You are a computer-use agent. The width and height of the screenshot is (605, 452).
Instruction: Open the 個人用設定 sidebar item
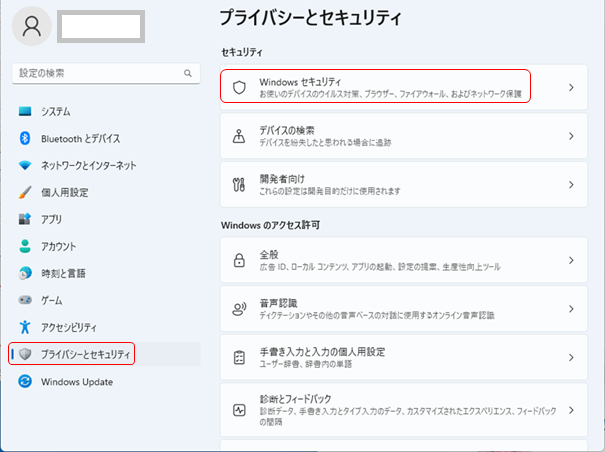[x=64, y=192]
